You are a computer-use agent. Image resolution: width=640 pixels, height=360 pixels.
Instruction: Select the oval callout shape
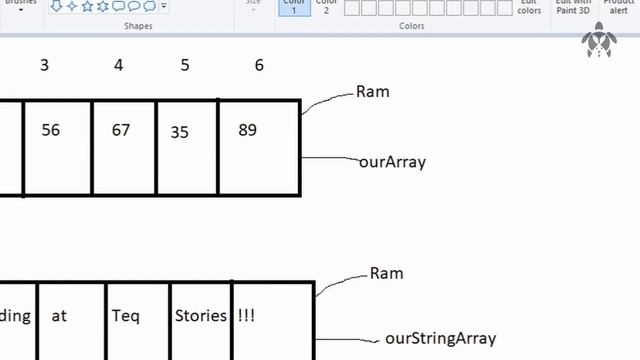[134, 6]
